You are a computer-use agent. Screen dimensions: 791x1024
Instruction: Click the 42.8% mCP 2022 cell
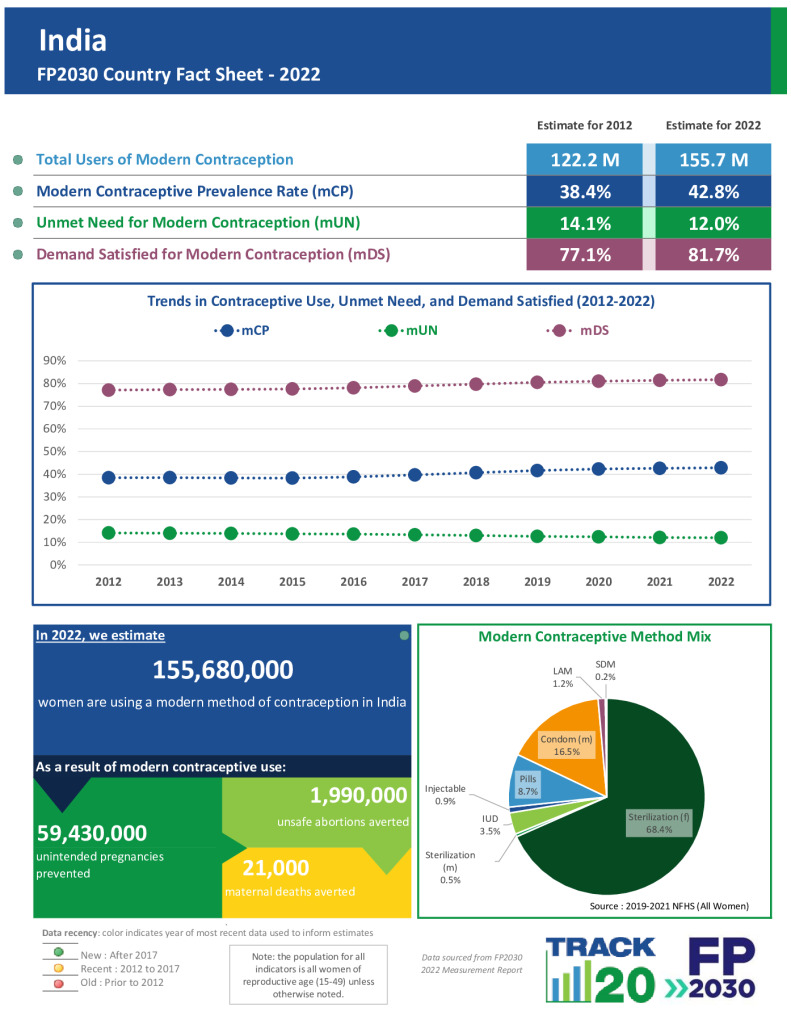click(713, 191)
